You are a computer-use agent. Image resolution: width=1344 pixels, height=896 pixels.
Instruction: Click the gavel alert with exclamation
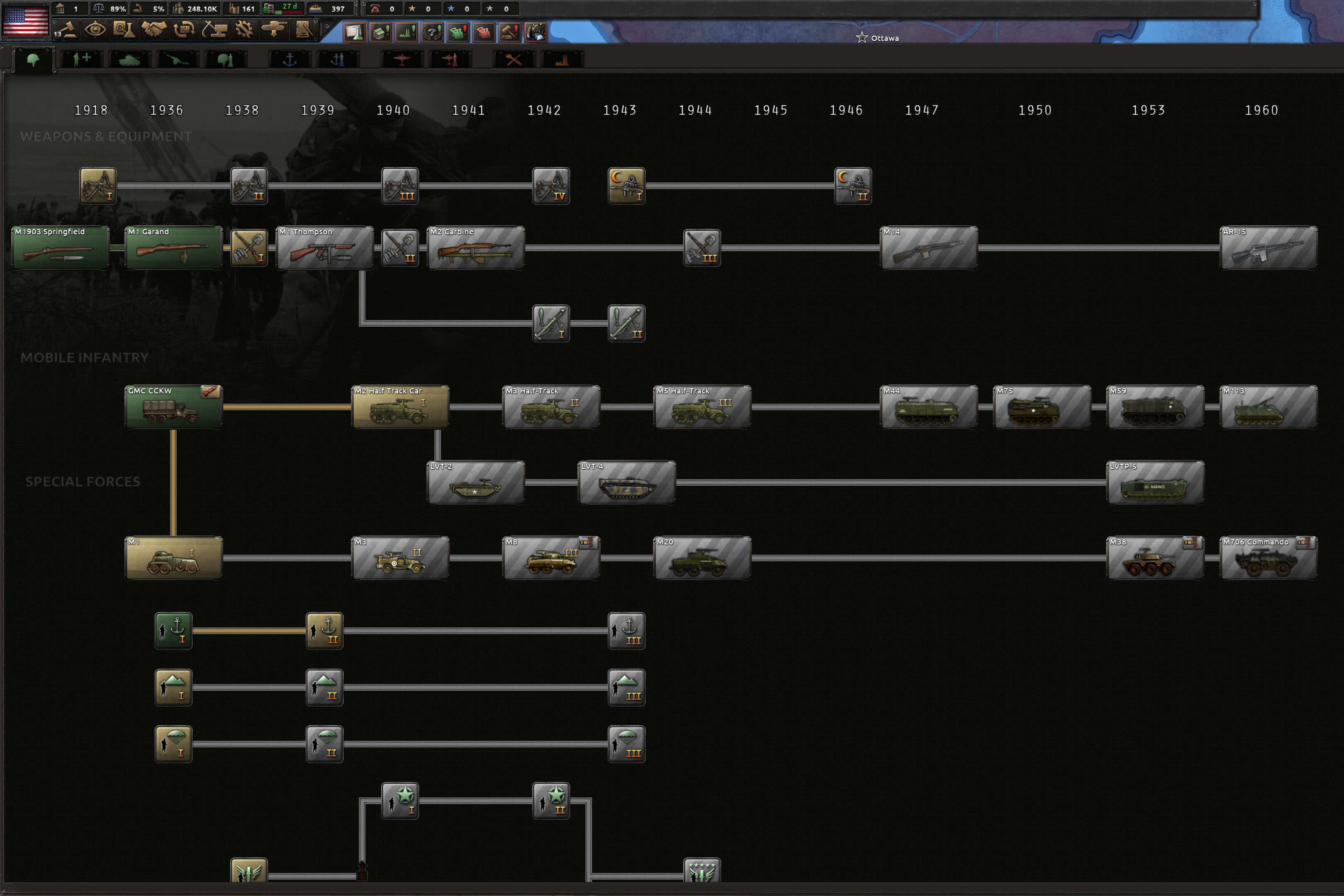point(510,32)
